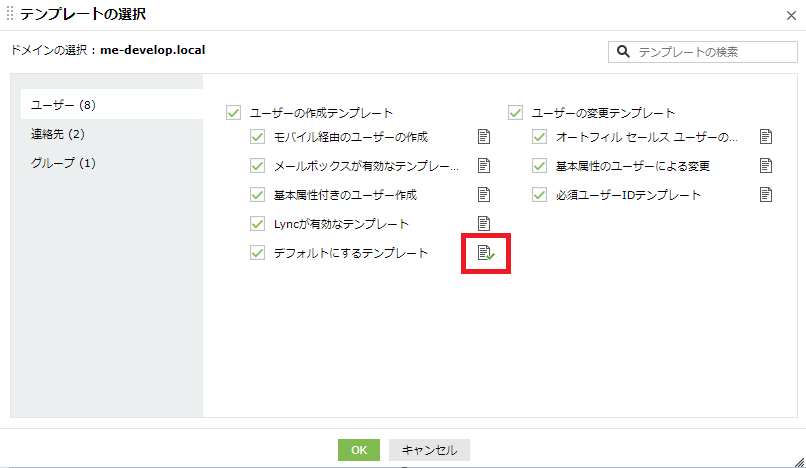Click the キャンセル button
806x468 pixels.
pos(429,450)
